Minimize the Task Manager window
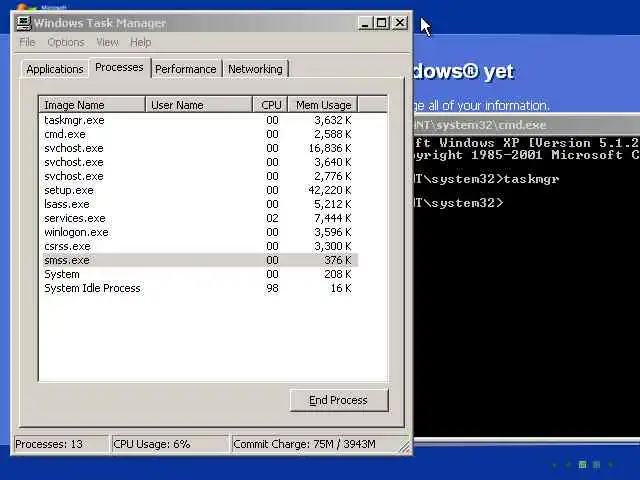This screenshot has width=640, height=480. tap(365, 23)
